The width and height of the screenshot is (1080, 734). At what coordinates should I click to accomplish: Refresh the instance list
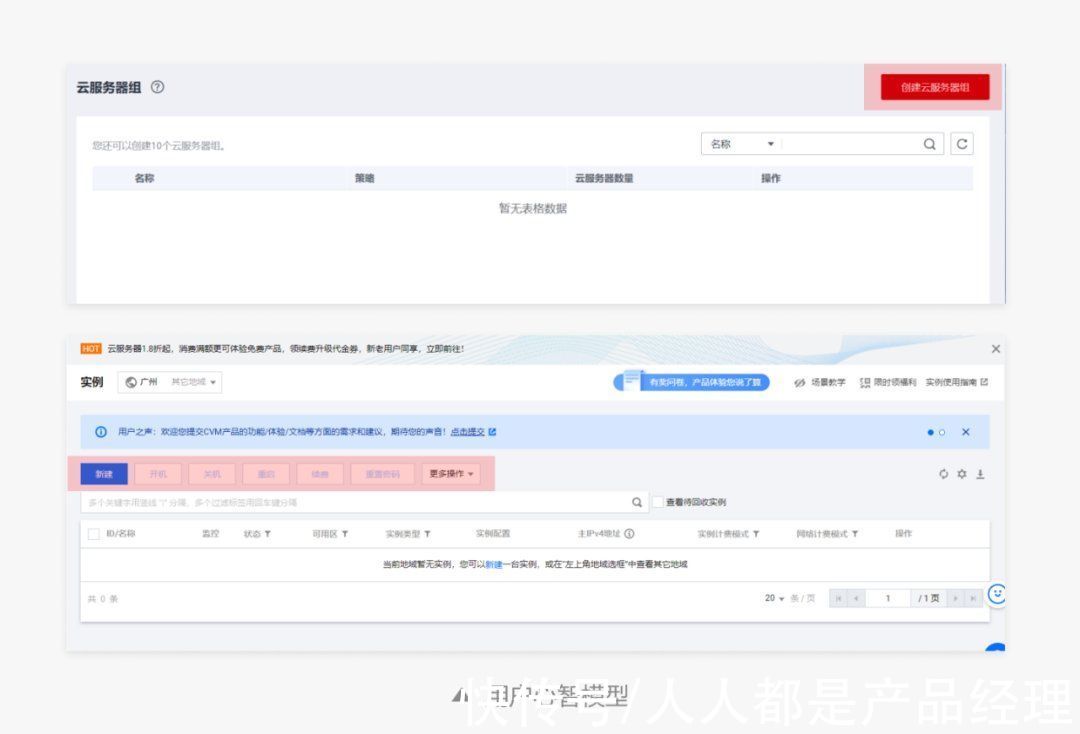point(943,474)
